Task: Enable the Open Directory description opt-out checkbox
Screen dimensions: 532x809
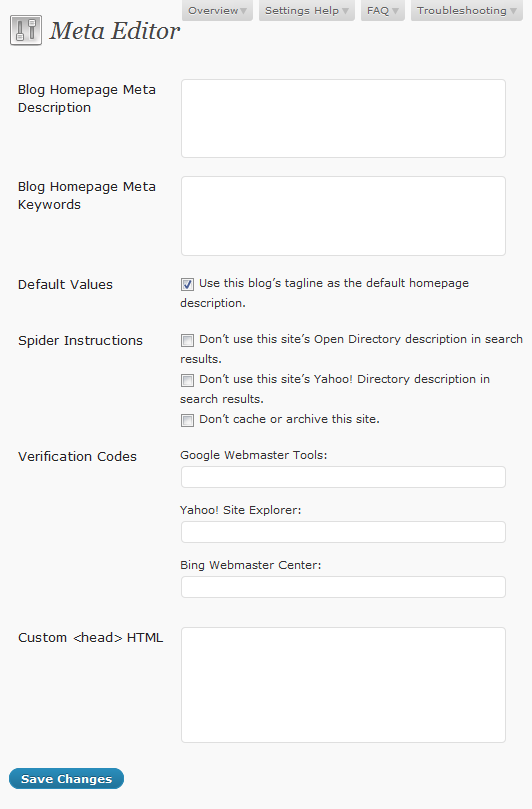Action: pyautogui.click(x=187, y=340)
